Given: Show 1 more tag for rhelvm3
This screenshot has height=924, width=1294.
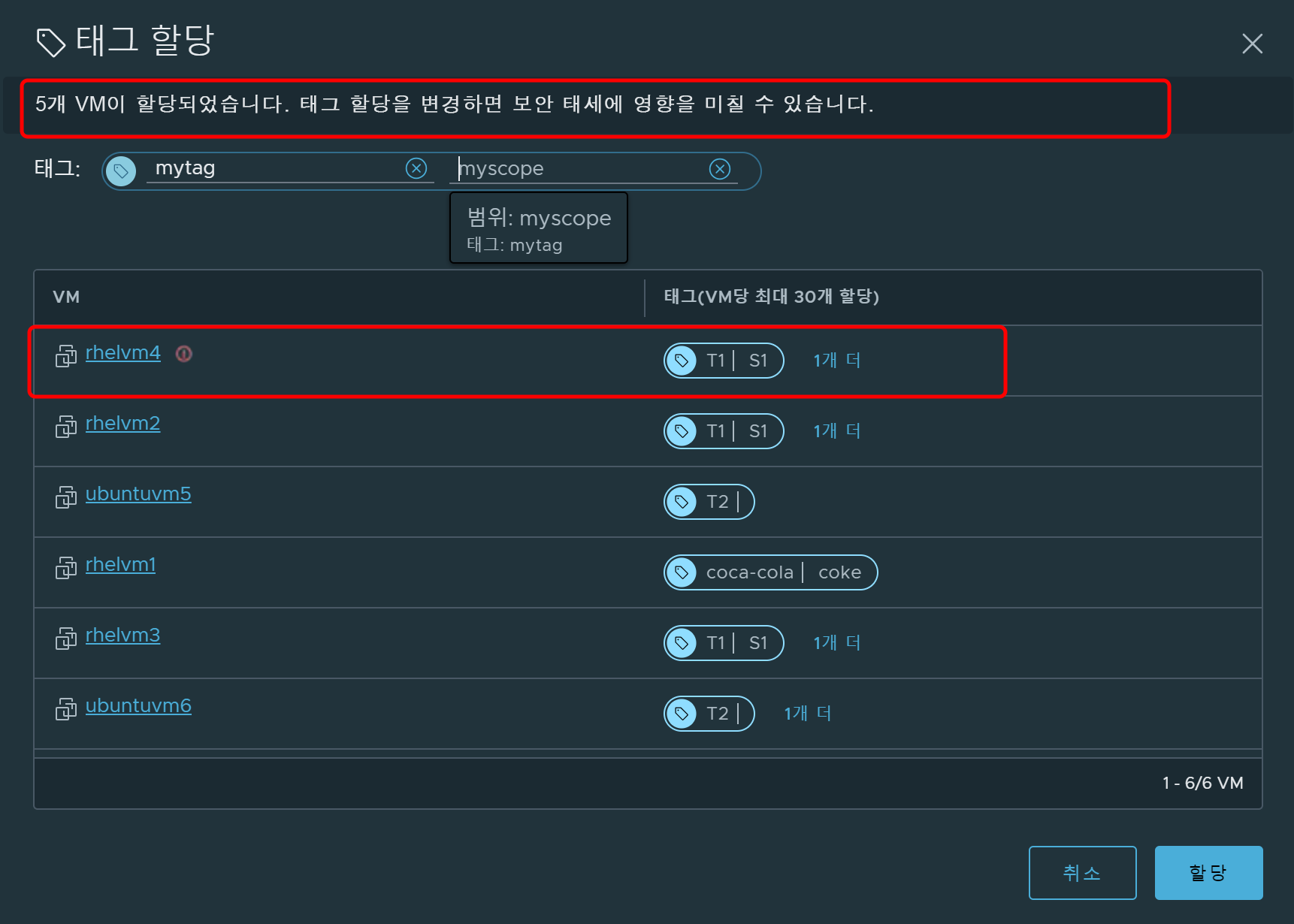Looking at the screenshot, I should [837, 643].
